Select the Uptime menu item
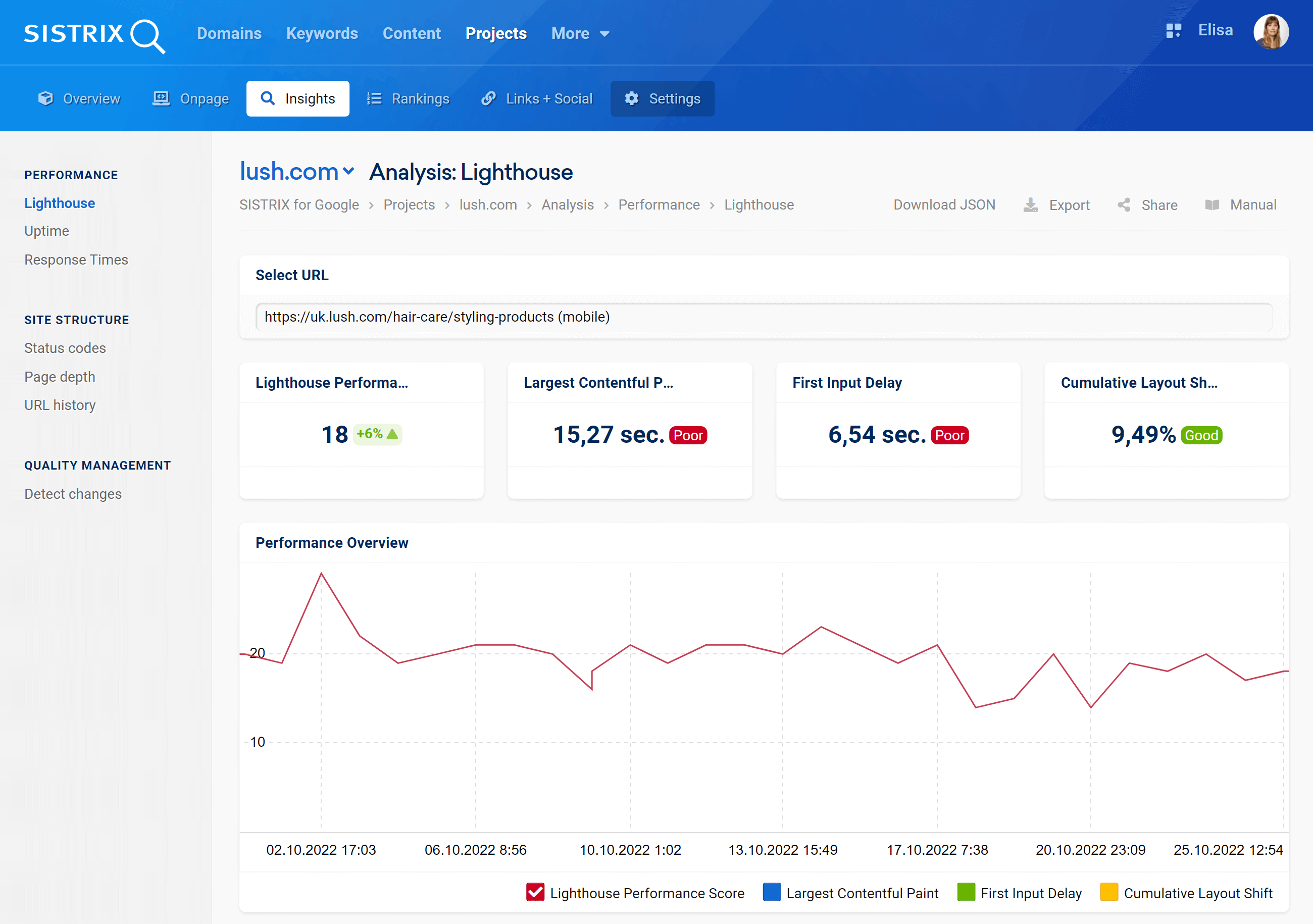1313x924 pixels. pyautogui.click(x=46, y=231)
